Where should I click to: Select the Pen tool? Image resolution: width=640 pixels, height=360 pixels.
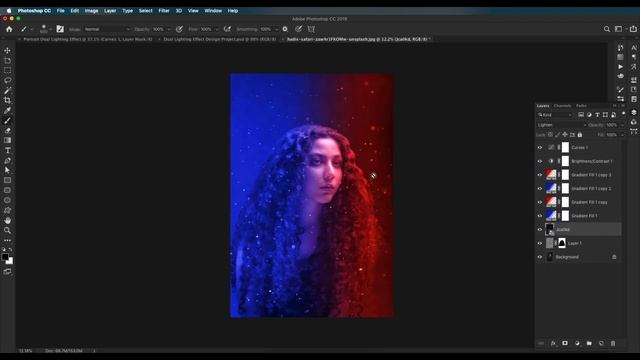(7, 160)
